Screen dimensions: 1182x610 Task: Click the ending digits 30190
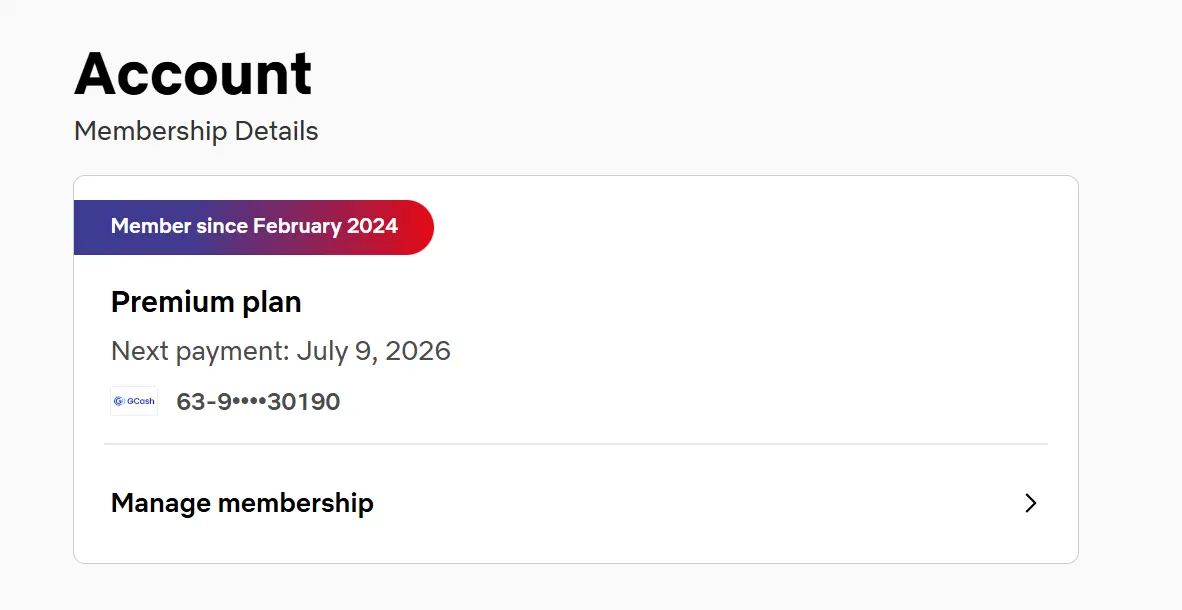tap(304, 401)
